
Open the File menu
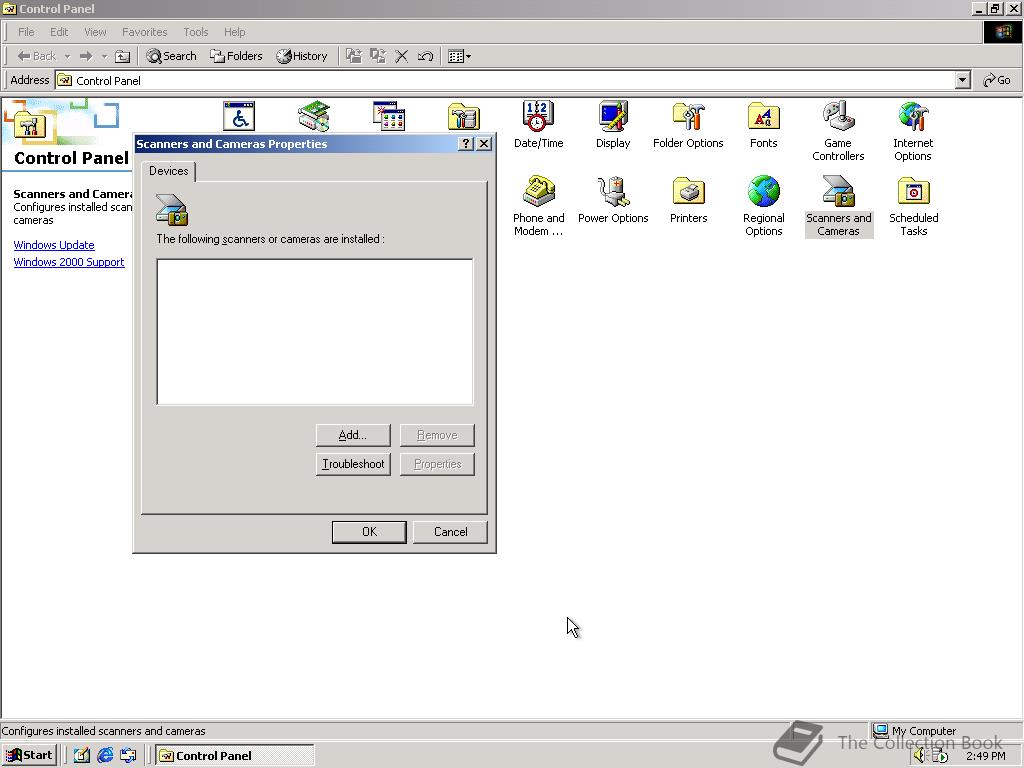tap(26, 32)
